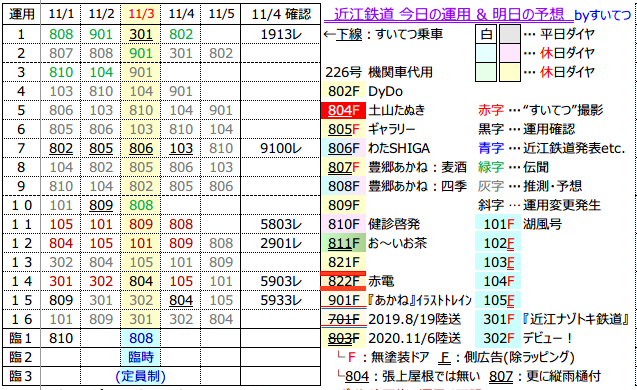
Task: Click the 灰字 推測･予想 legend label
Action: [530, 186]
